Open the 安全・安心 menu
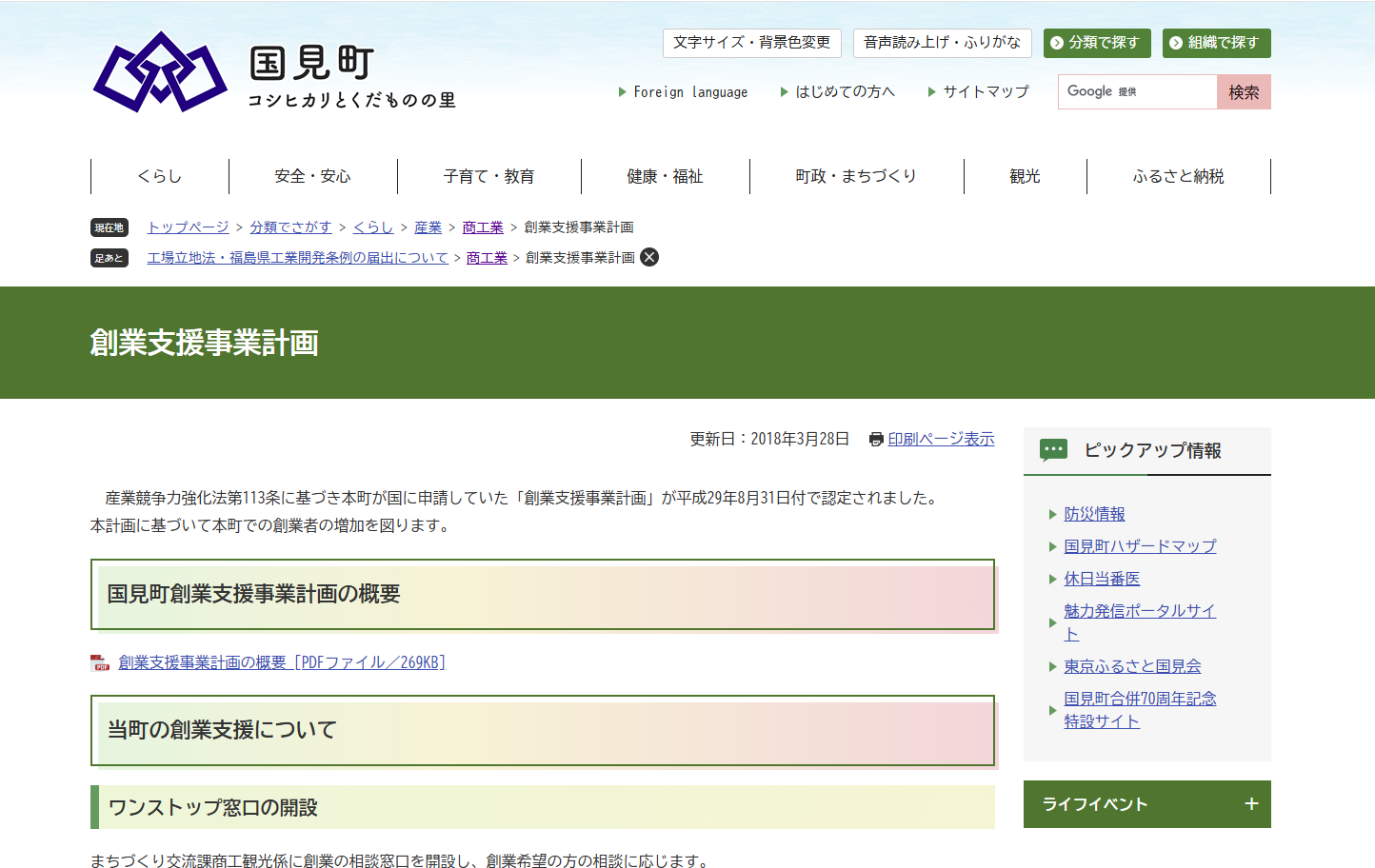Image resolution: width=1375 pixels, height=868 pixels. click(x=312, y=176)
